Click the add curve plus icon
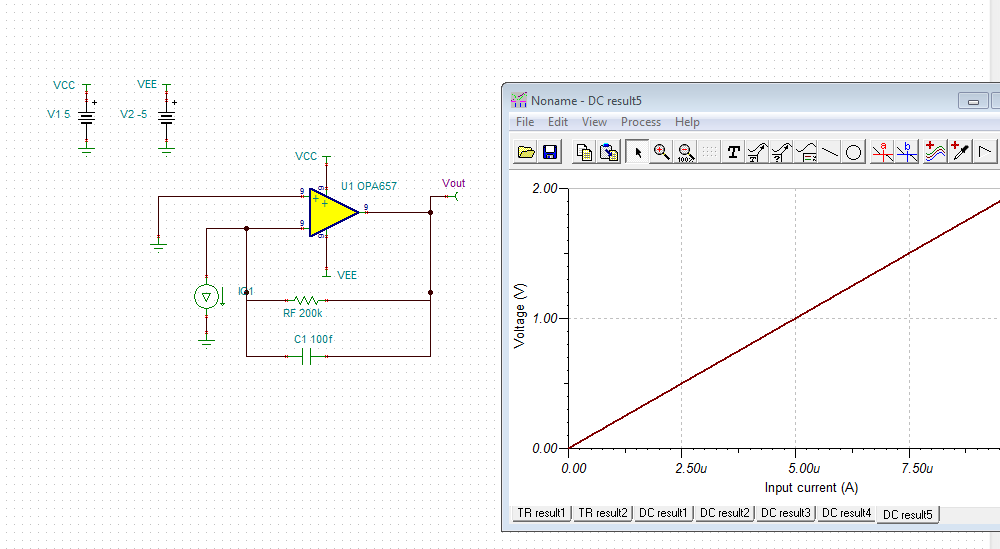Screen dimensions: 1000x549 935,152
